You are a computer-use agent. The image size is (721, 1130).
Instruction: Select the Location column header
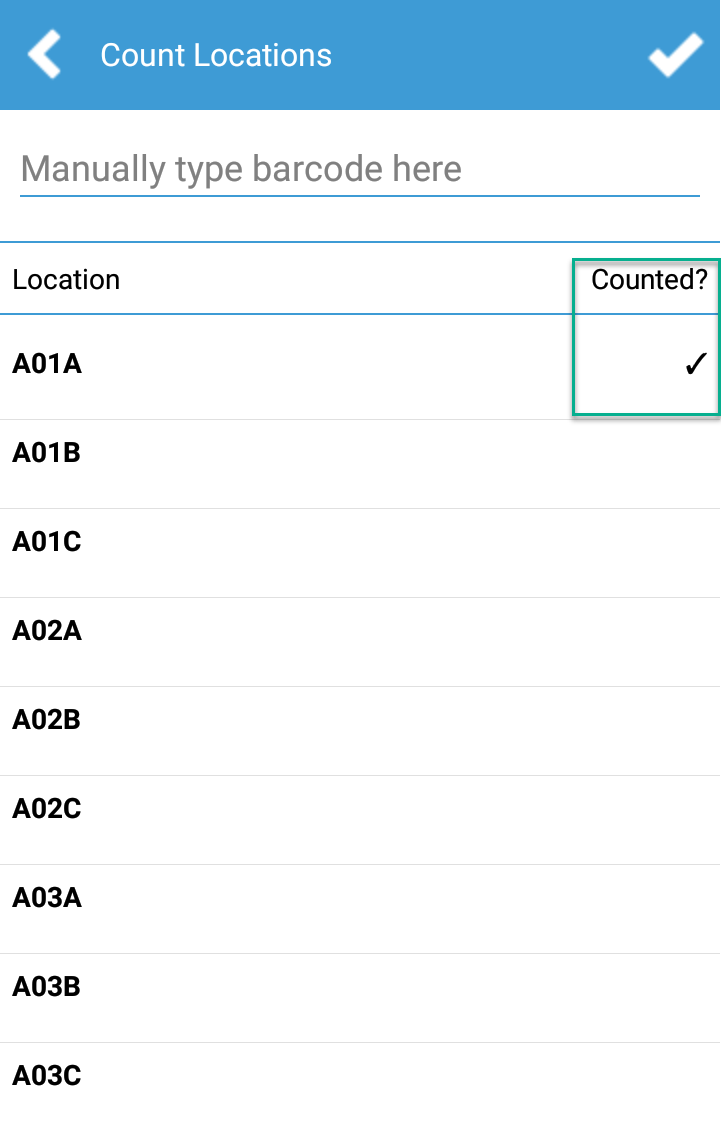click(66, 280)
